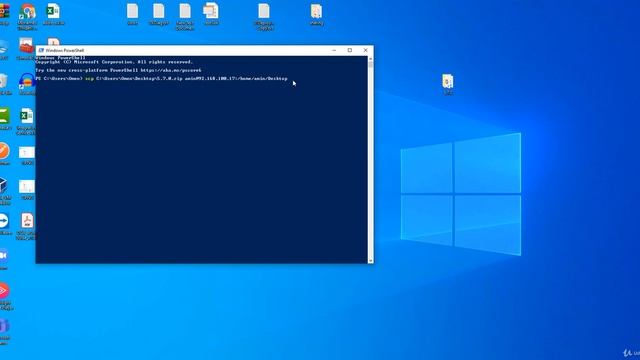Maximize the Windows PowerShell window

[x=350, y=50]
